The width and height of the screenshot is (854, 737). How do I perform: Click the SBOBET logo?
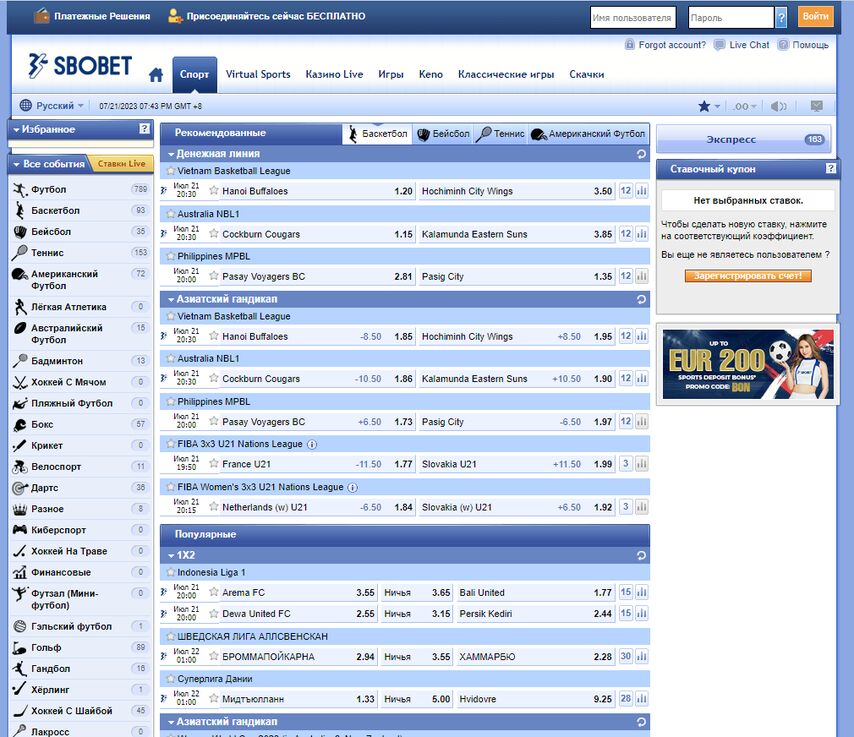click(80, 66)
